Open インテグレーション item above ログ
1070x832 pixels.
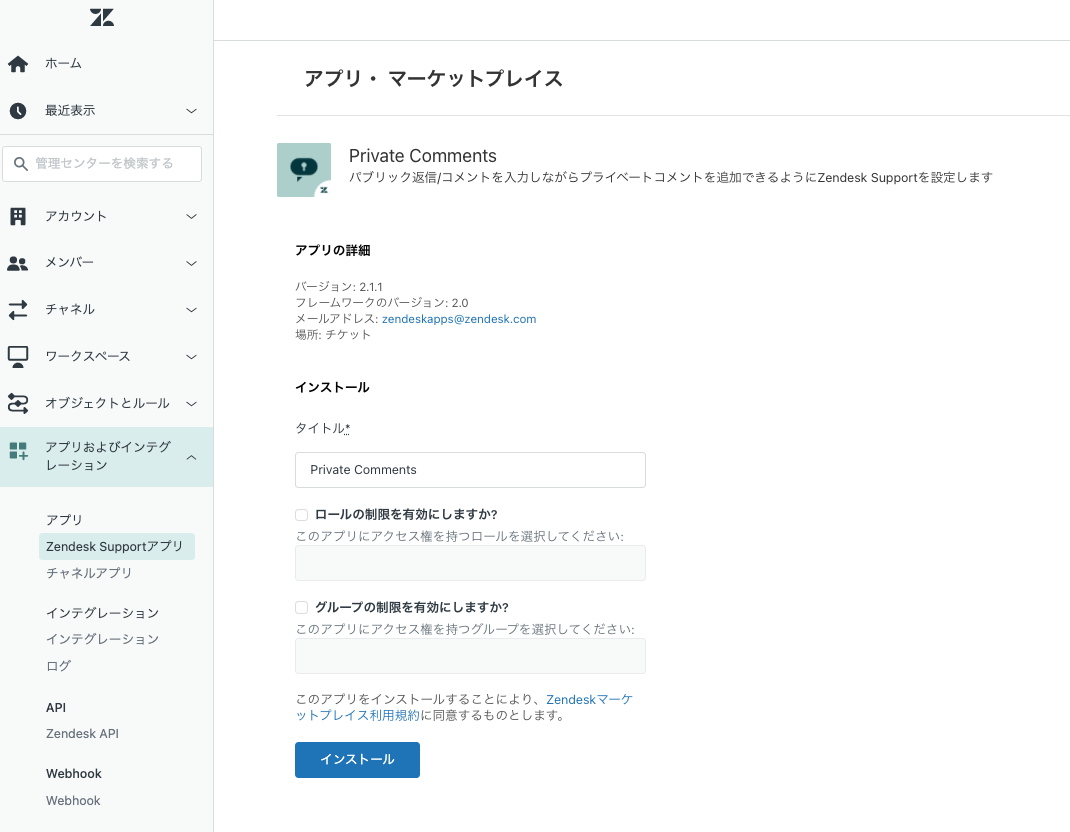pyautogui.click(x=102, y=639)
